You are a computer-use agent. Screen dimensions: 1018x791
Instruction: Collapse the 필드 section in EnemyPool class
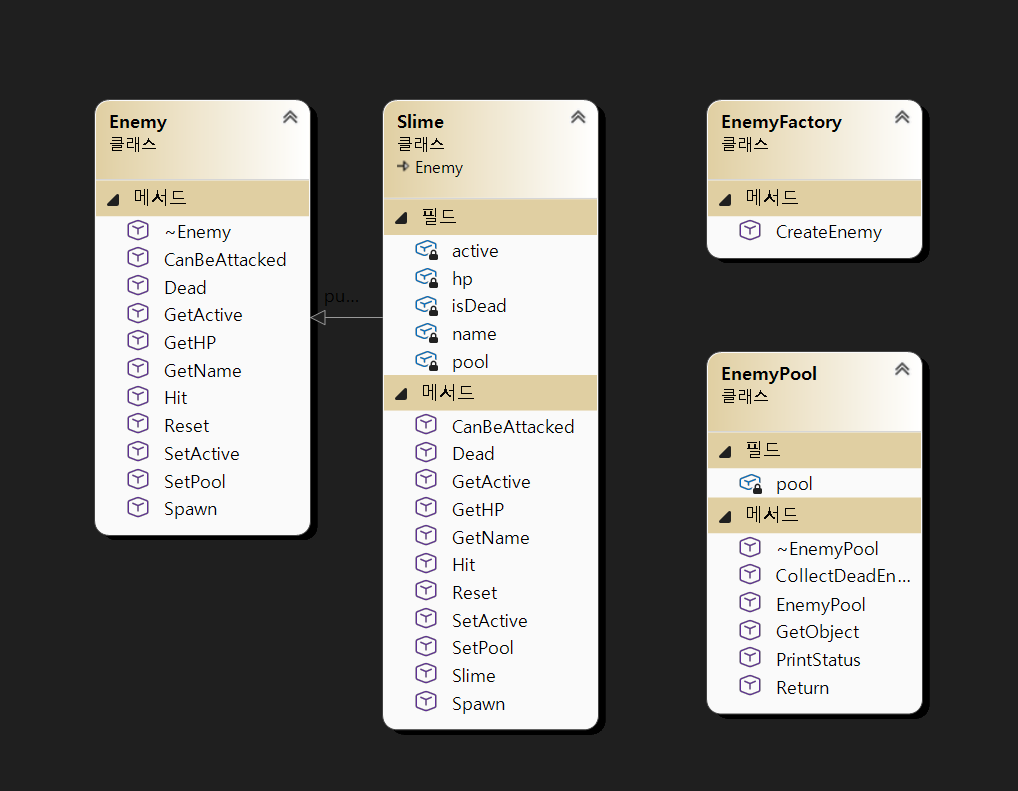click(x=725, y=451)
